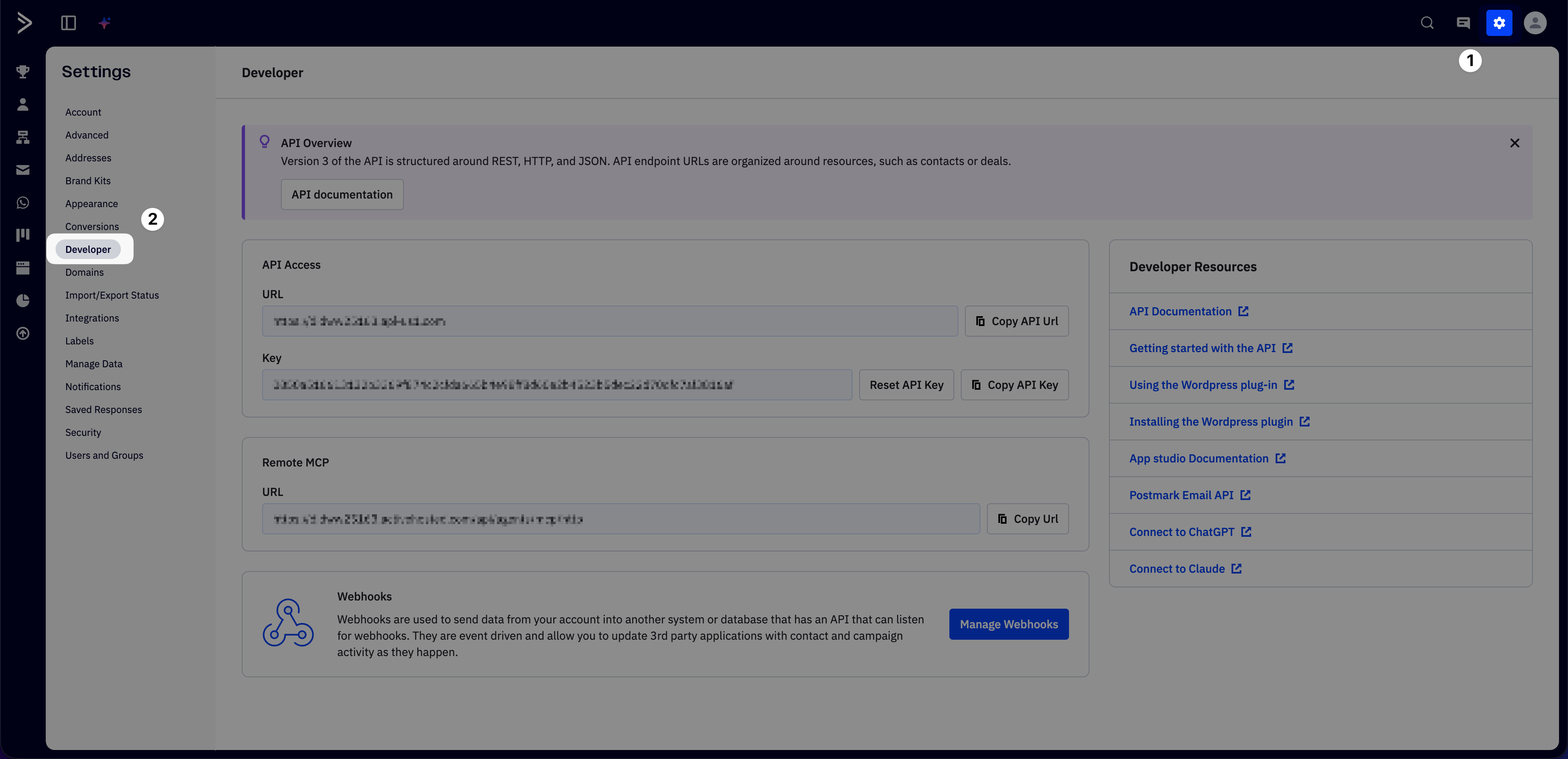Dismiss the API Overview banner

pos(1515,143)
